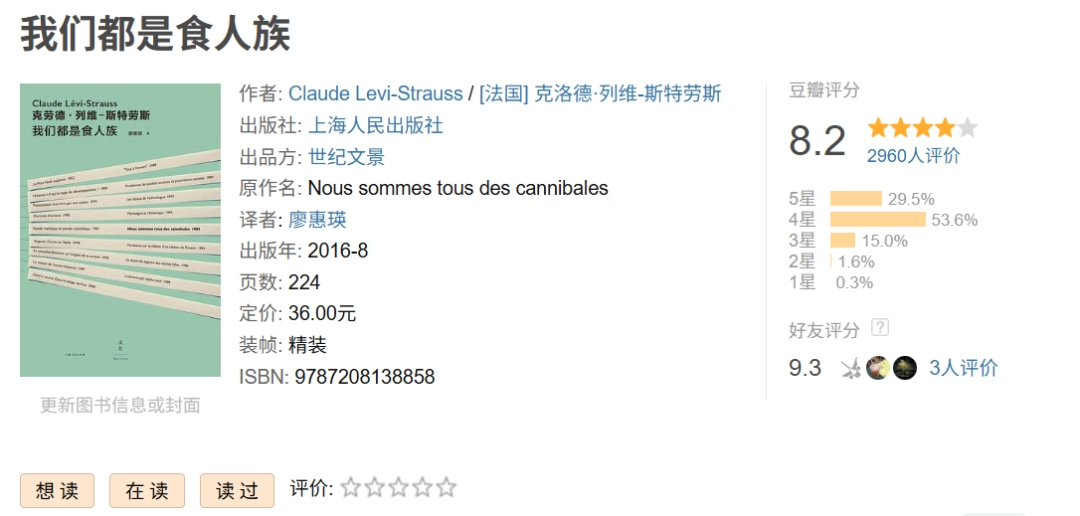Click the green book cover thumbnail
This screenshot has width=1080, height=516.
coord(120,230)
